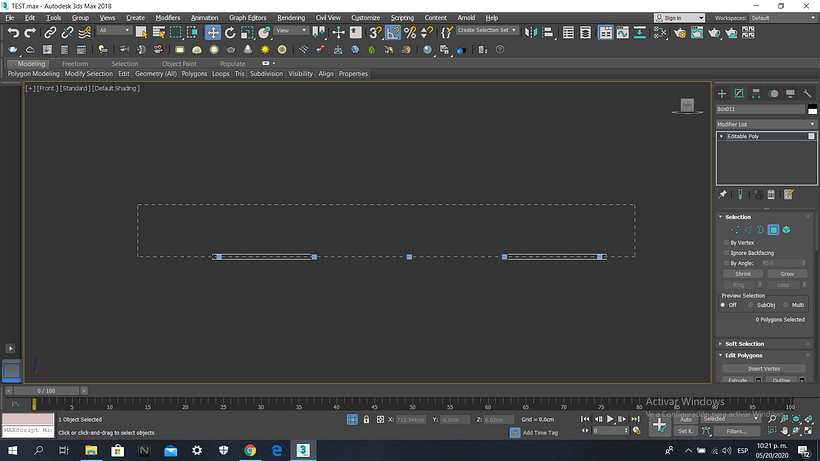
Task: Click the Insert Vertex button
Action: pyautogui.click(x=764, y=368)
